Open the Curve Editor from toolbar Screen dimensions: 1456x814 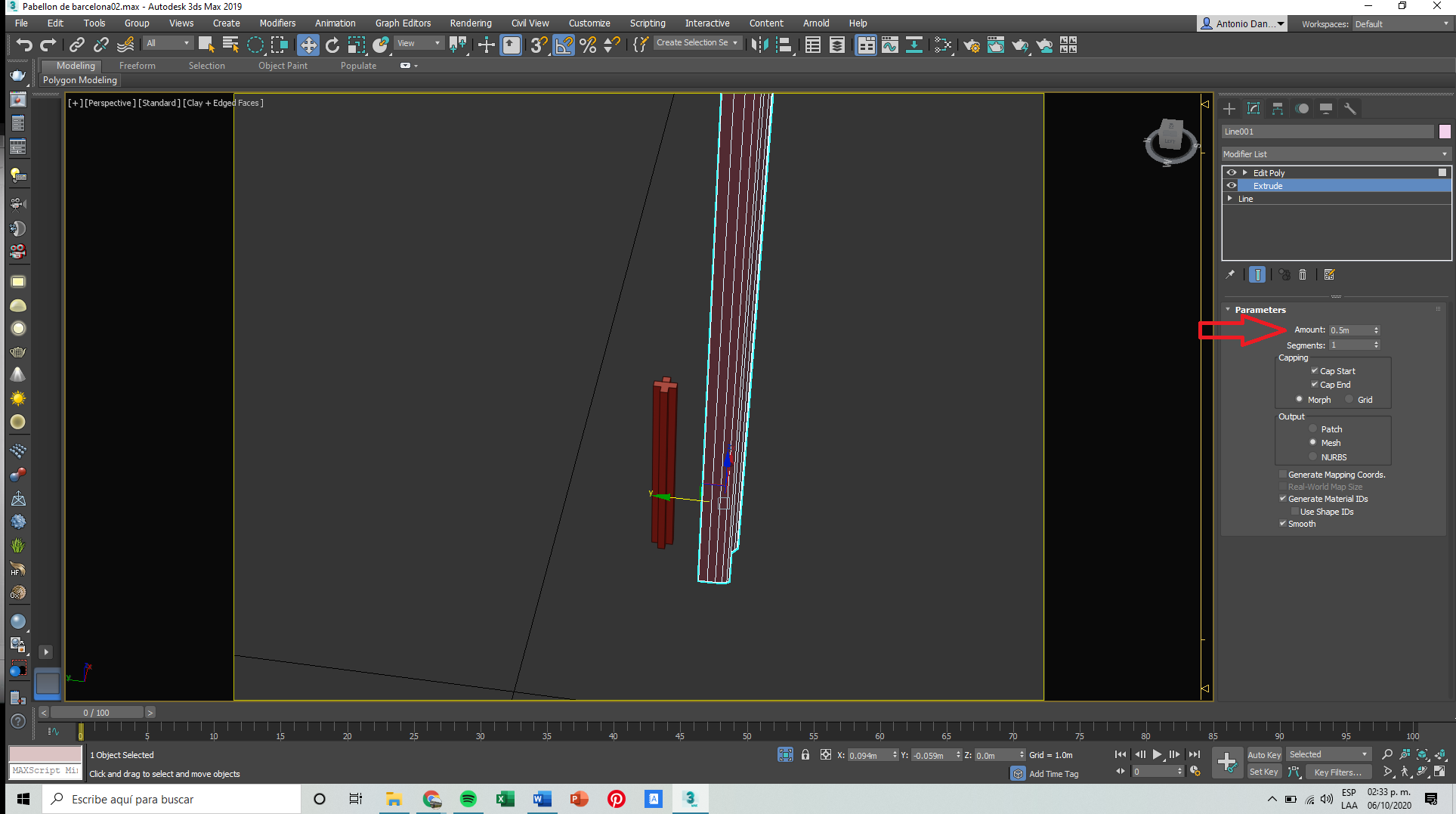point(890,45)
